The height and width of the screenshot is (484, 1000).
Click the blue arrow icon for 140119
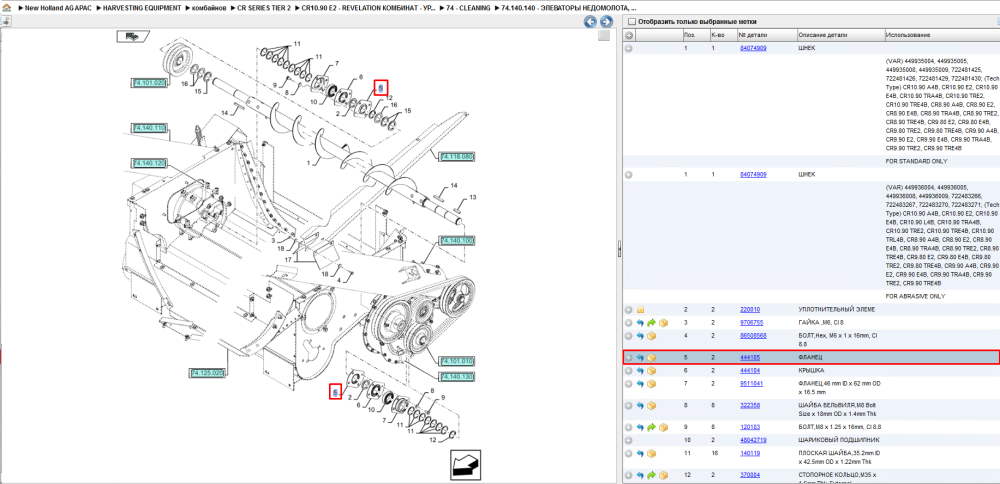click(x=641, y=453)
